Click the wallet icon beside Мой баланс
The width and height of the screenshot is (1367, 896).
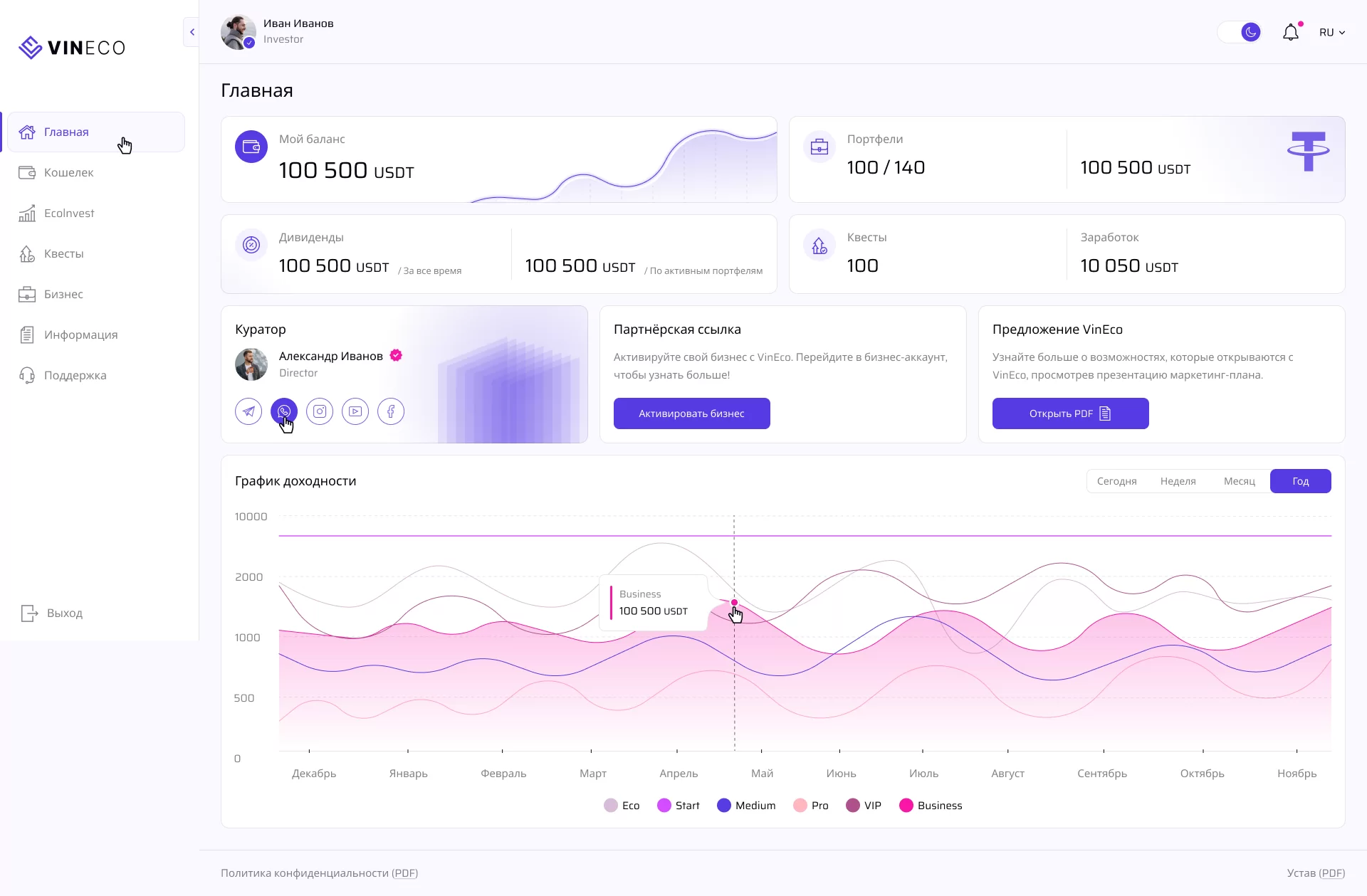(x=251, y=147)
